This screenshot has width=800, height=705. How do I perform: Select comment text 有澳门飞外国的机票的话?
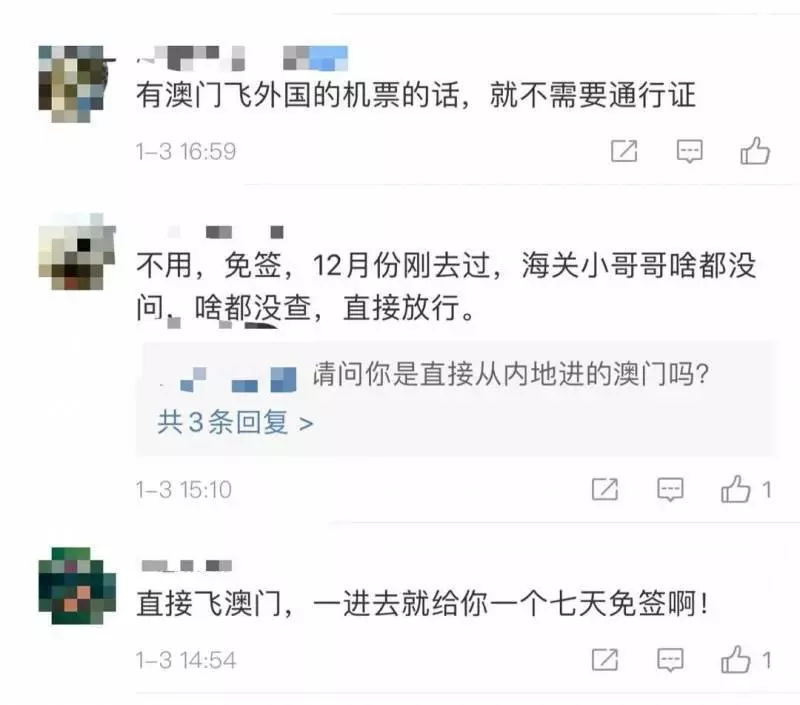[x=302, y=94]
